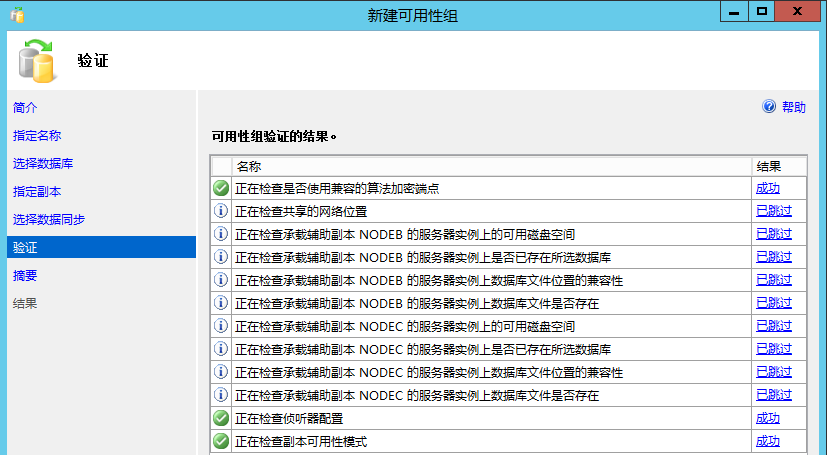The image size is (827, 455).
Task: Select the highlighted 验证 wizard page
Action: point(101,247)
